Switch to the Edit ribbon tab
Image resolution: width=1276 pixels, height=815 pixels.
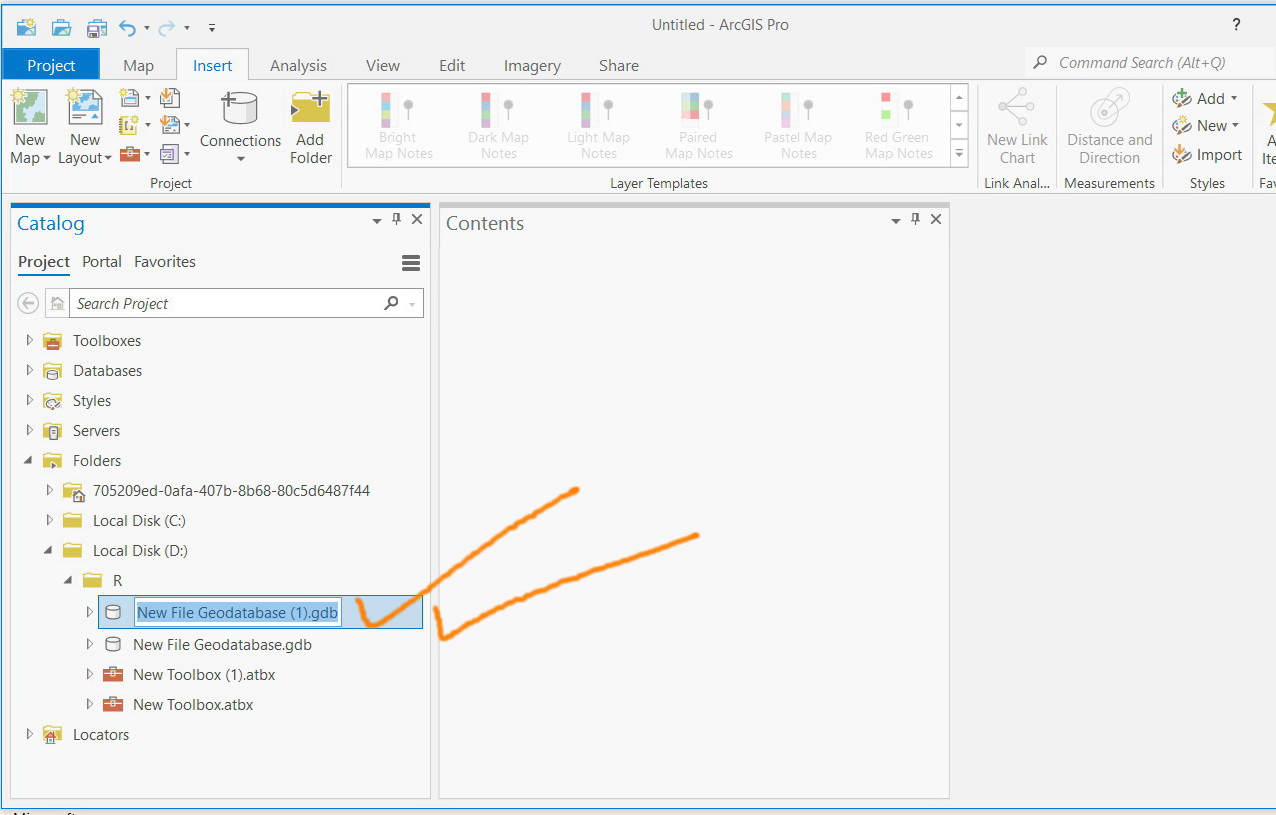click(x=452, y=65)
